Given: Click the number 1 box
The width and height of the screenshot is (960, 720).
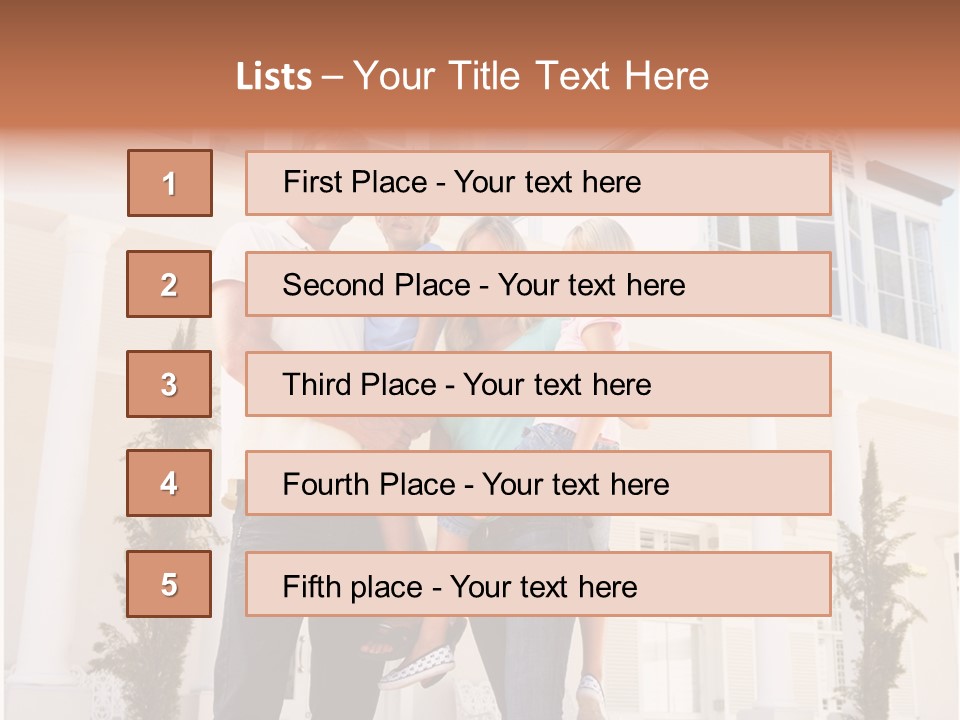Looking at the screenshot, I should [x=170, y=183].
